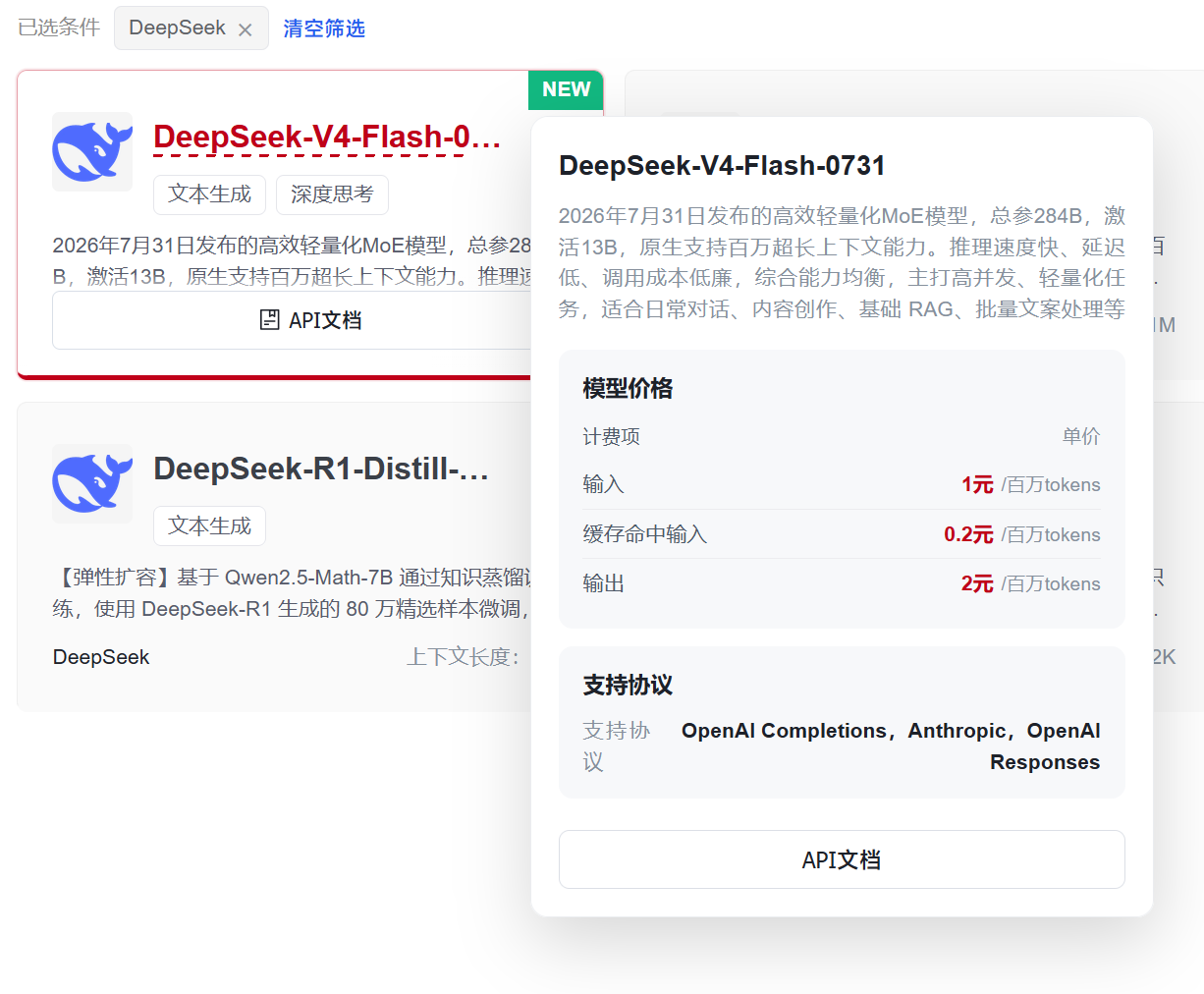Click the 1元 input price value
This screenshot has height=994, width=1204.
click(977, 484)
